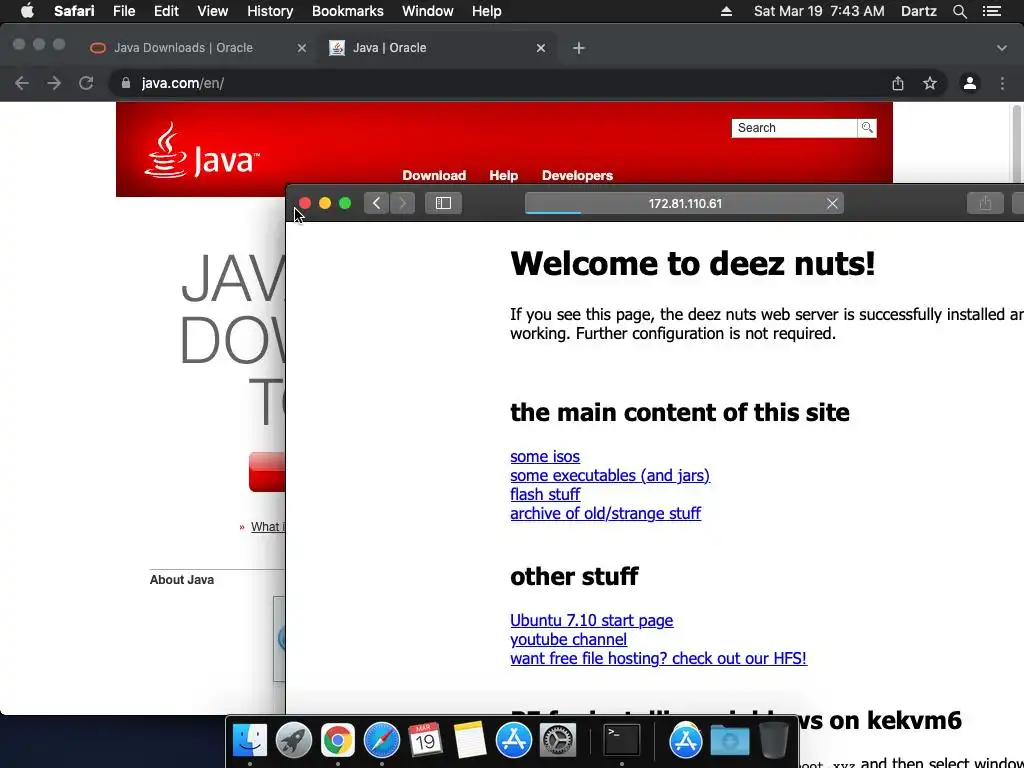Image resolution: width=1024 pixels, height=768 pixels.
Task: Toggle the Safari sidebar button
Action: coord(443,203)
